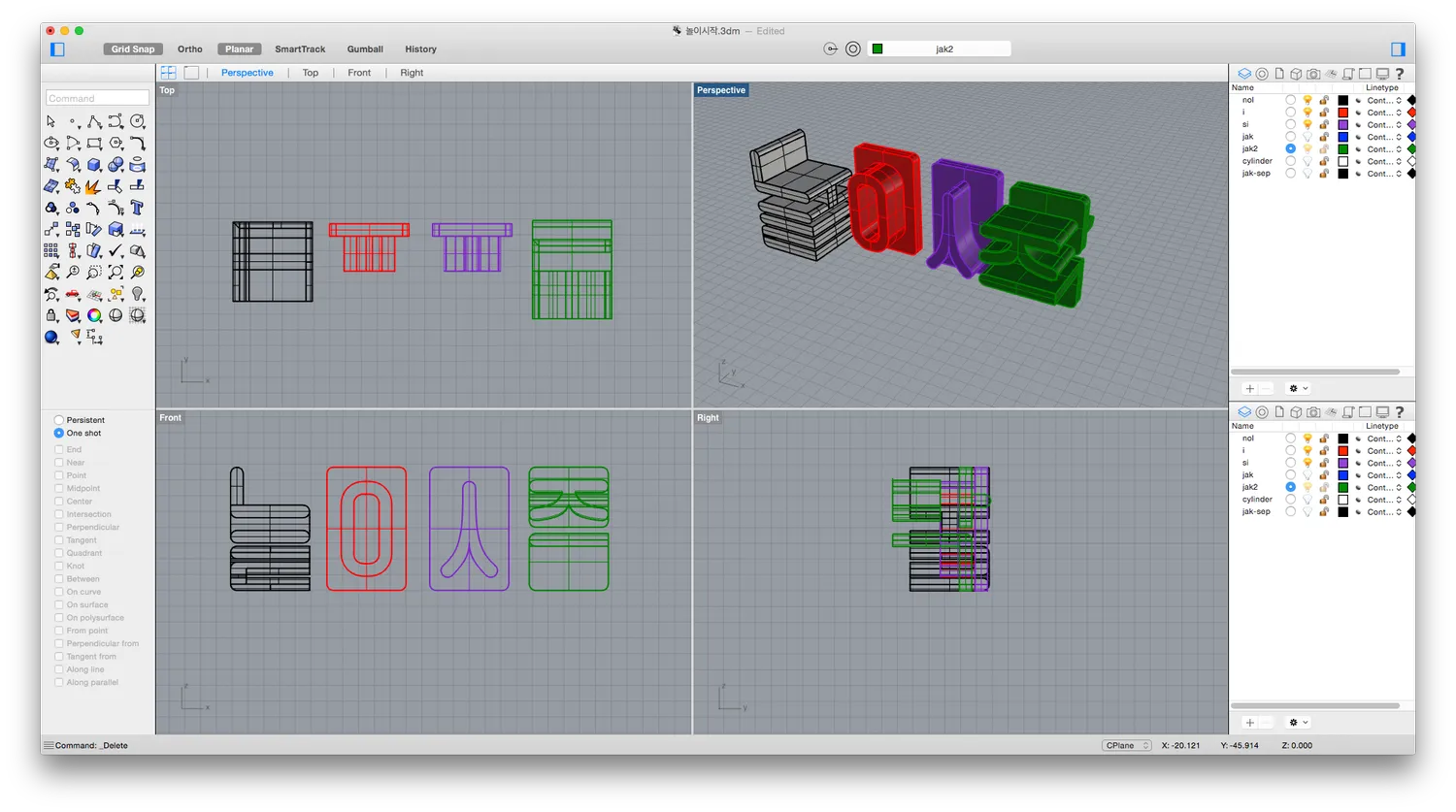Toggle the SmartTrack button
The width and height of the screenshot is (1456, 812).
(300, 49)
